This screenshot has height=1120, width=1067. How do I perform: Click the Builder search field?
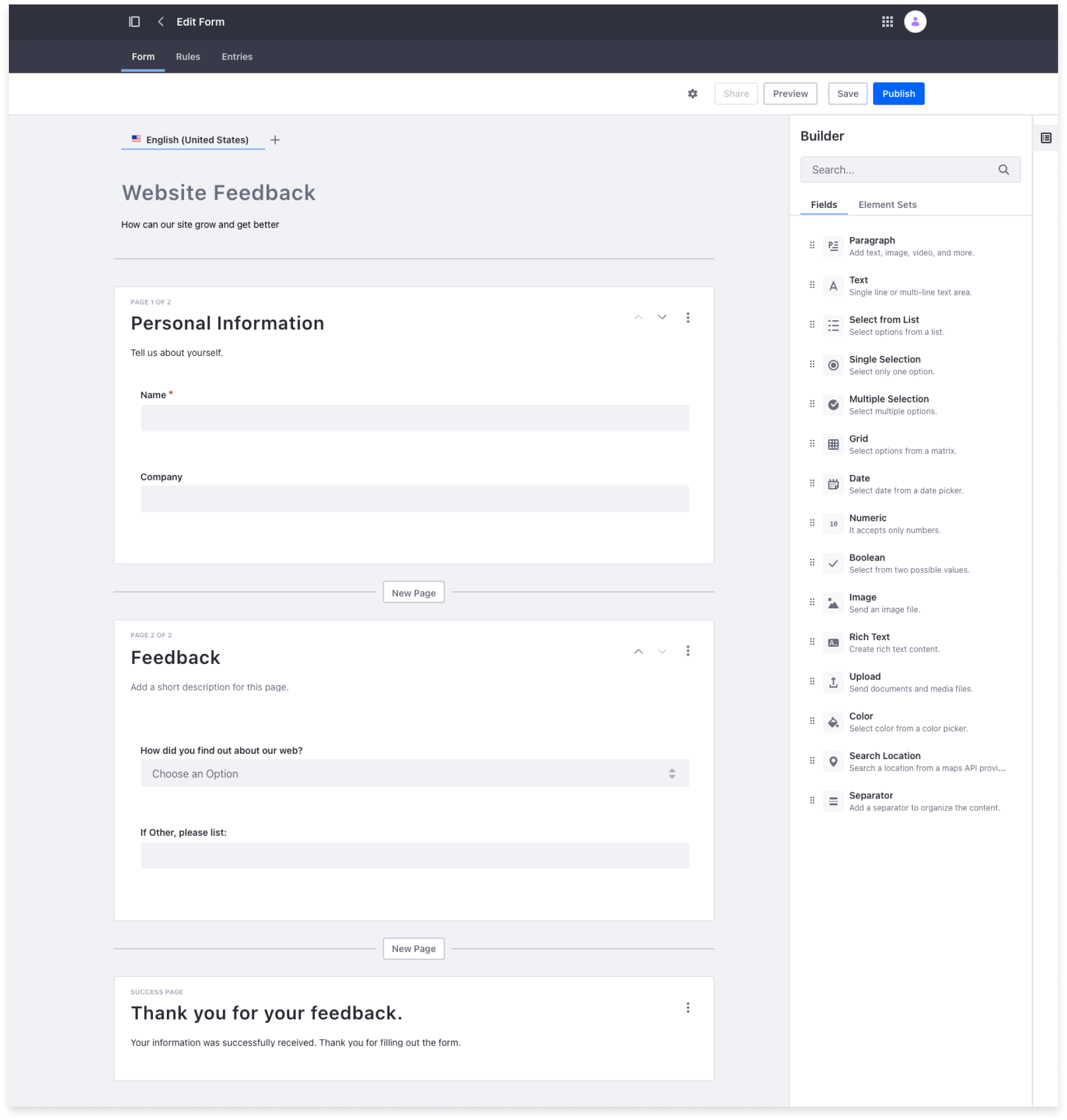[x=901, y=170]
